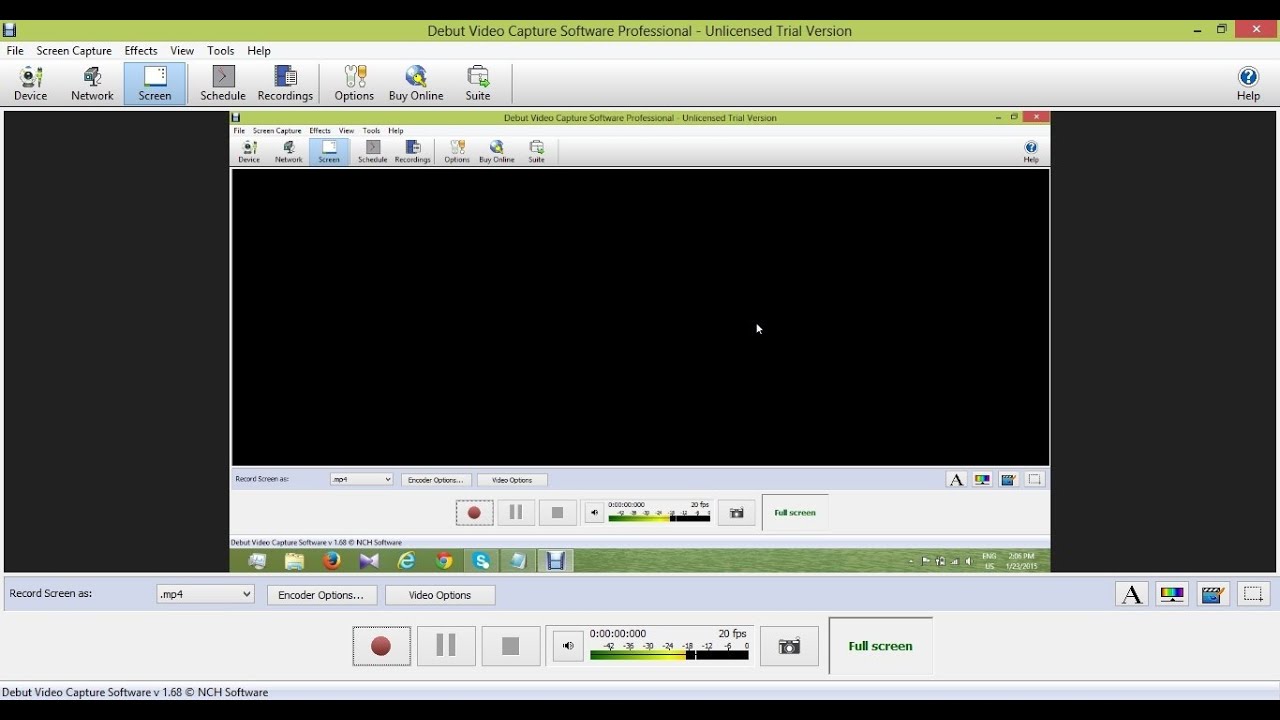1280x720 pixels.
Task: Open the text caption tool (A icon)
Action: (1132, 595)
